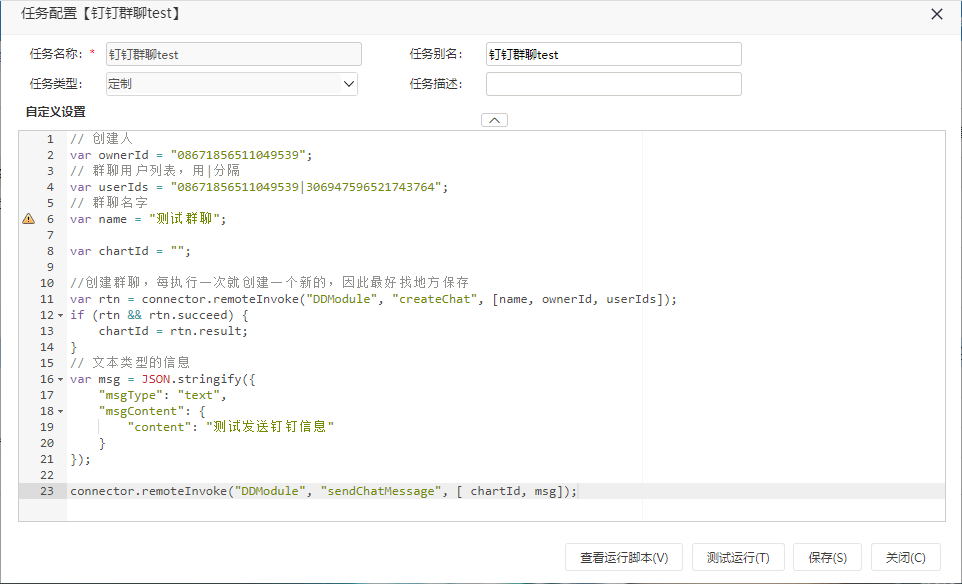Select line number 23 in the gutter
Viewport: 962px width, 584px height.
[x=47, y=491]
